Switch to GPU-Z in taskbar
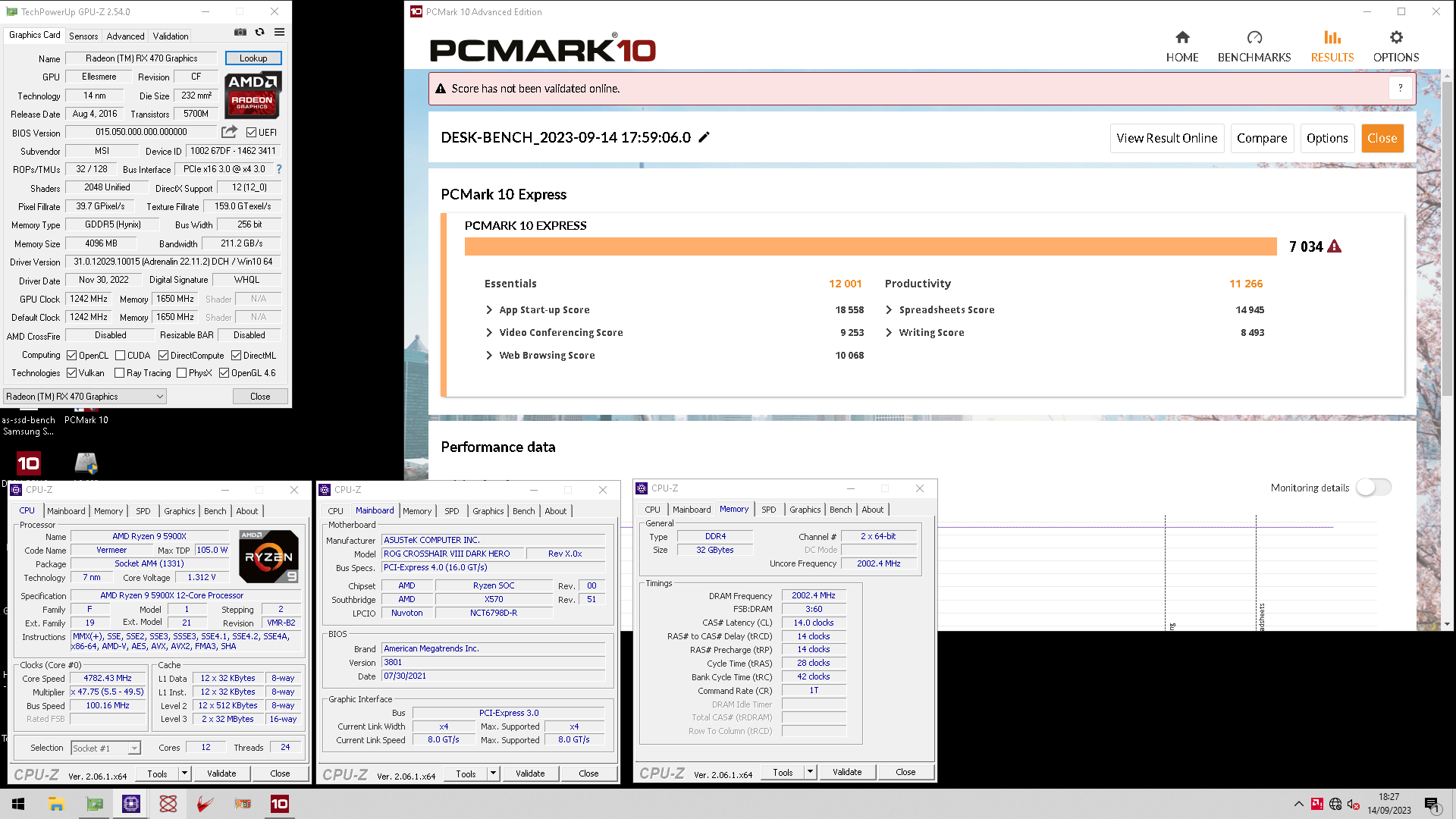Viewport: 1456px width, 819px height. [x=95, y=804]
